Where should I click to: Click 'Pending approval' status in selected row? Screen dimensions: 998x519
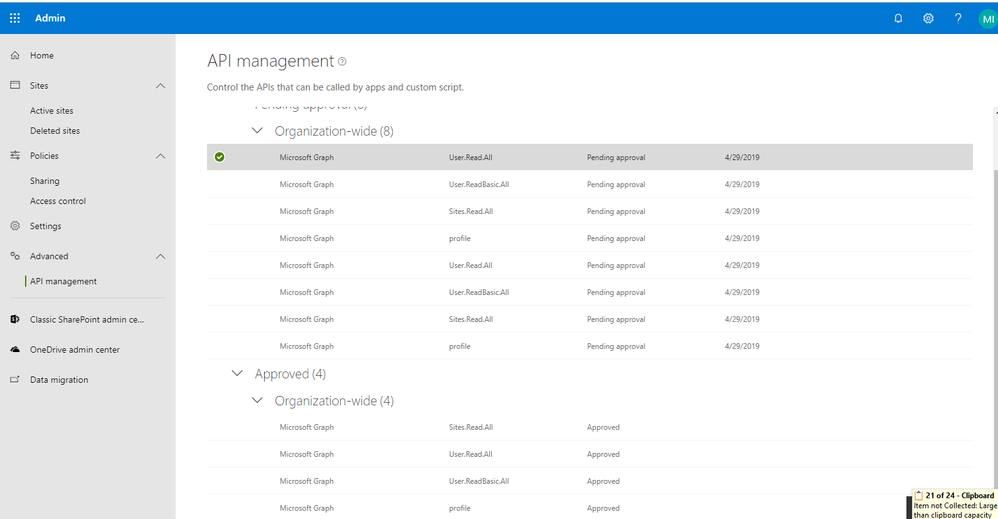[615, 157]
